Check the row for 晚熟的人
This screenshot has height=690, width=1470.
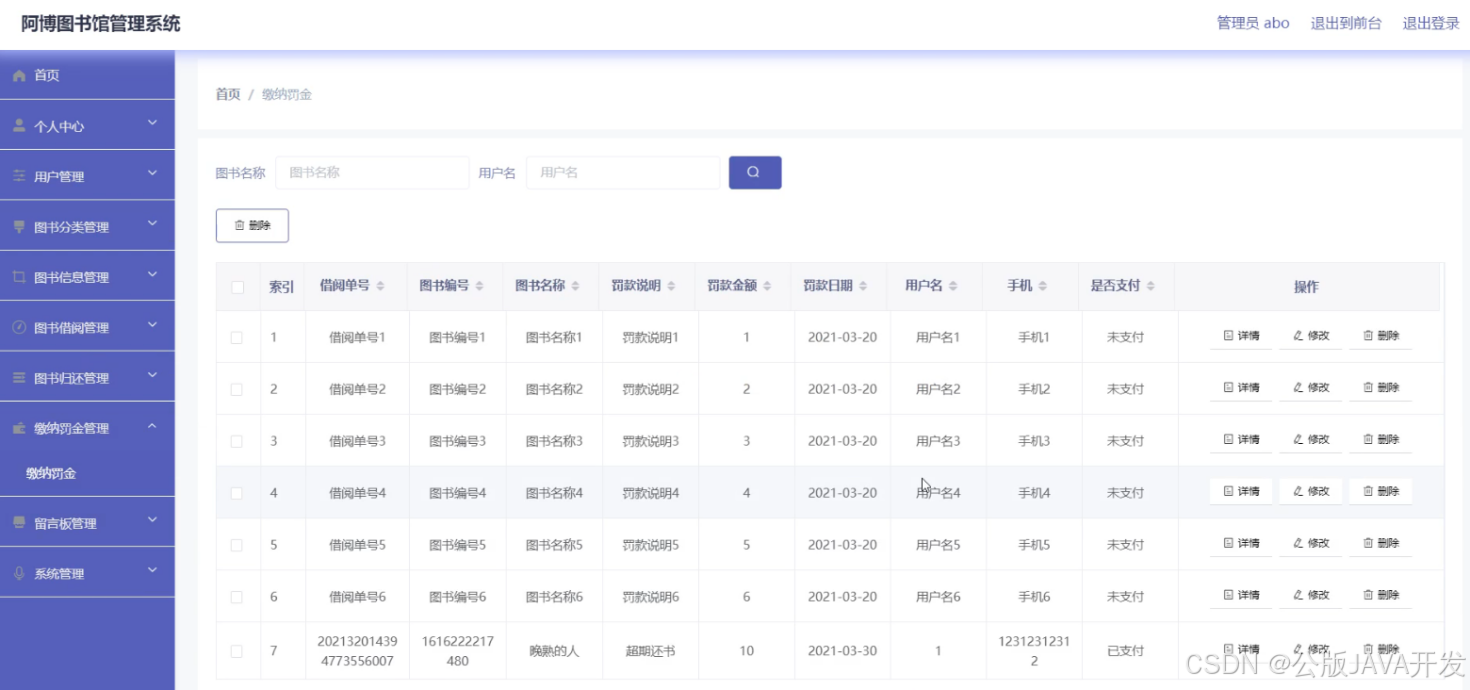(237, 651)
